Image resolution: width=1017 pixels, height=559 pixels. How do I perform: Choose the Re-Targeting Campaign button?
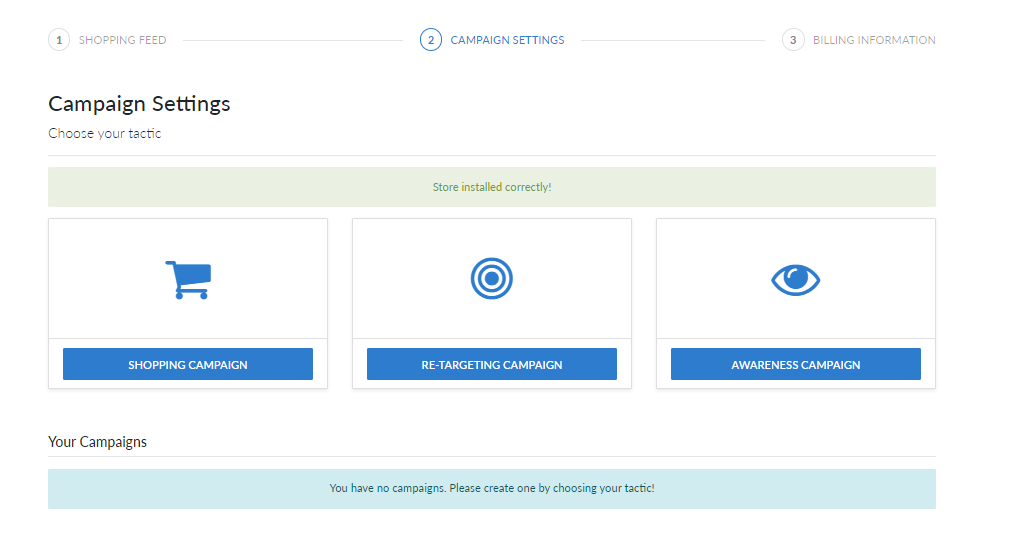492,364
